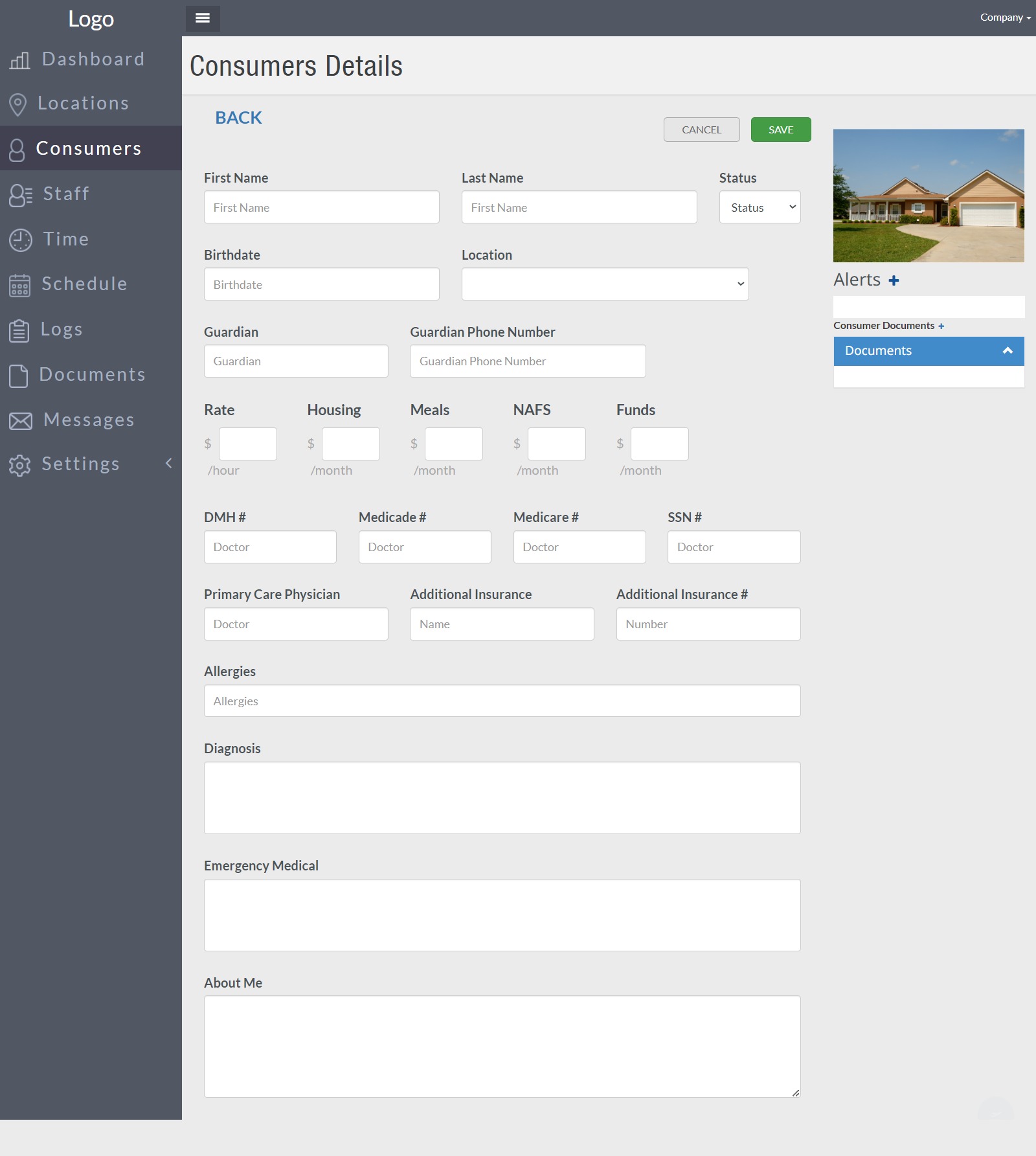Viewport: 1036px width, 1156px height.
Task: Click the Settings gear icon
Action: coord(20,465)
